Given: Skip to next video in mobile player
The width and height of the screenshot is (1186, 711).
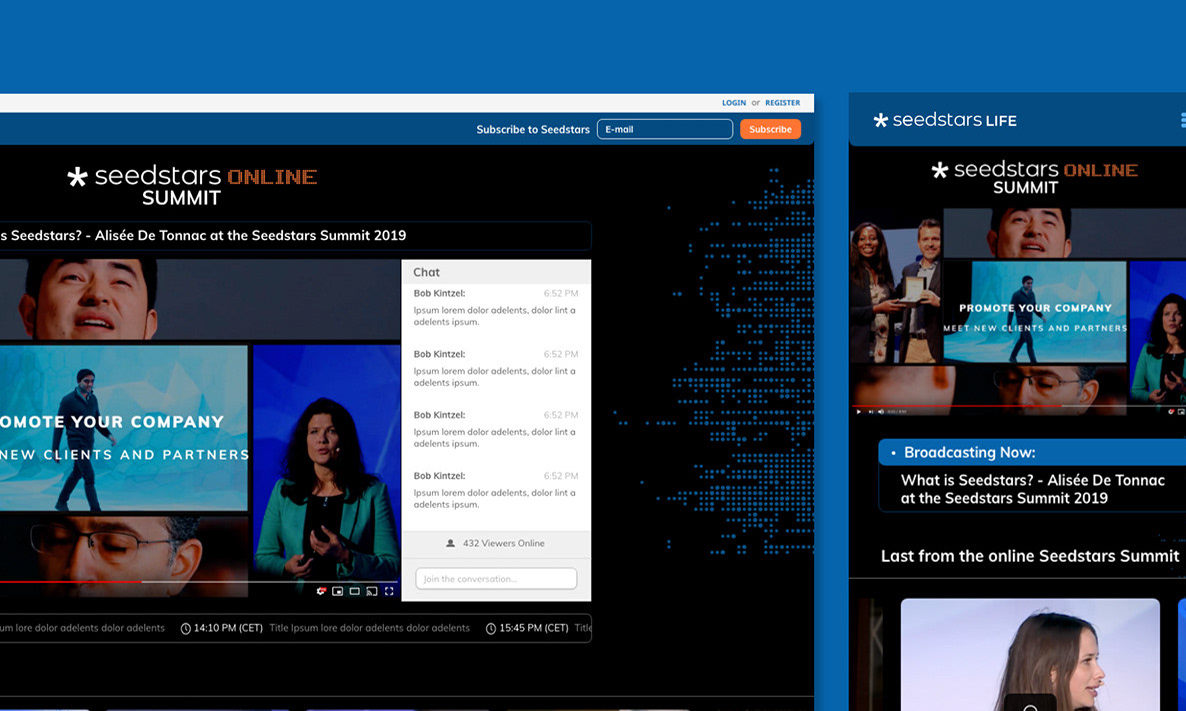Looking at the screenshot, I should pos(871,411).
